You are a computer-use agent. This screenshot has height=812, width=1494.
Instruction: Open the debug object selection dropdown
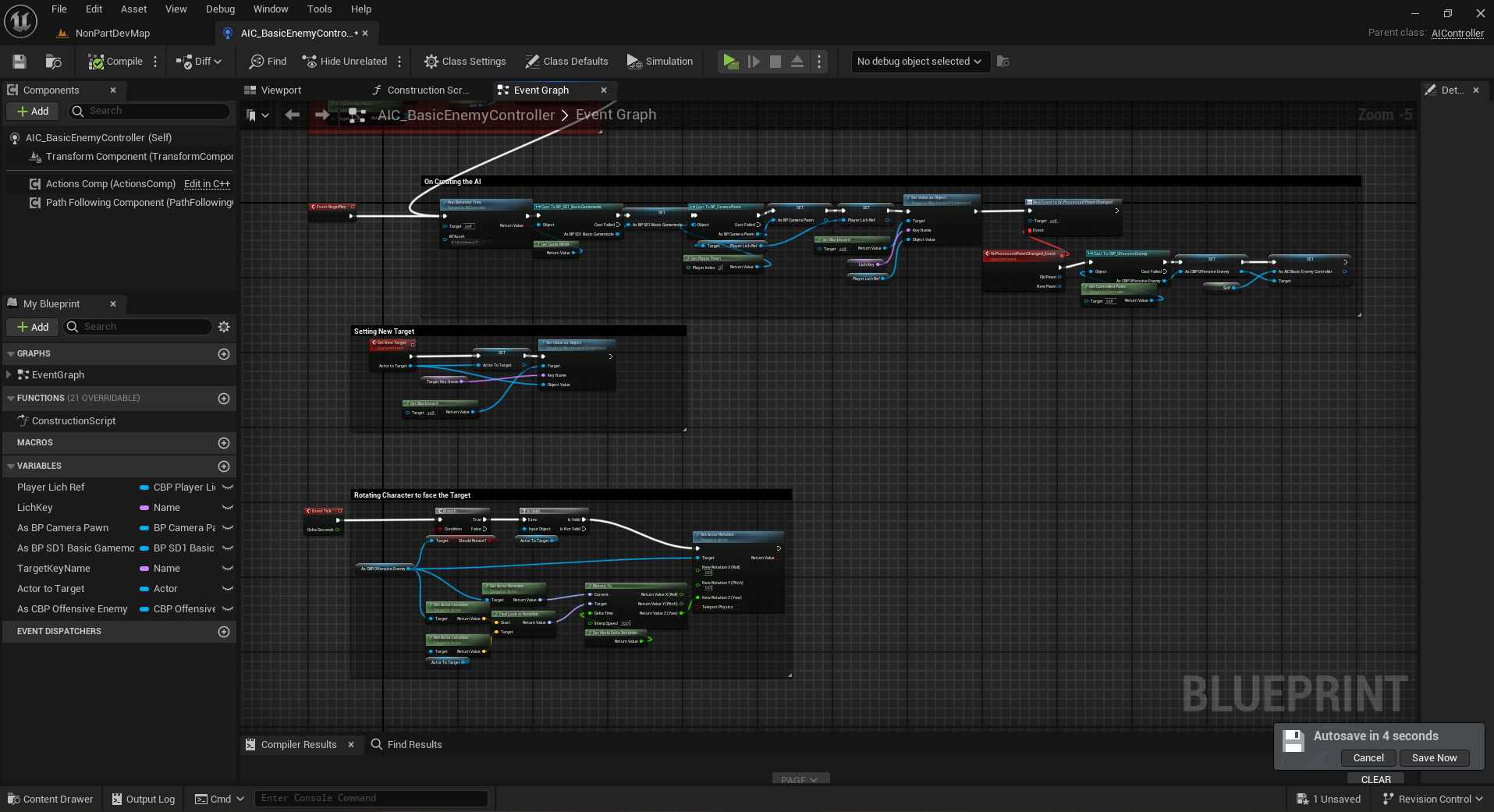pos(919,62)
